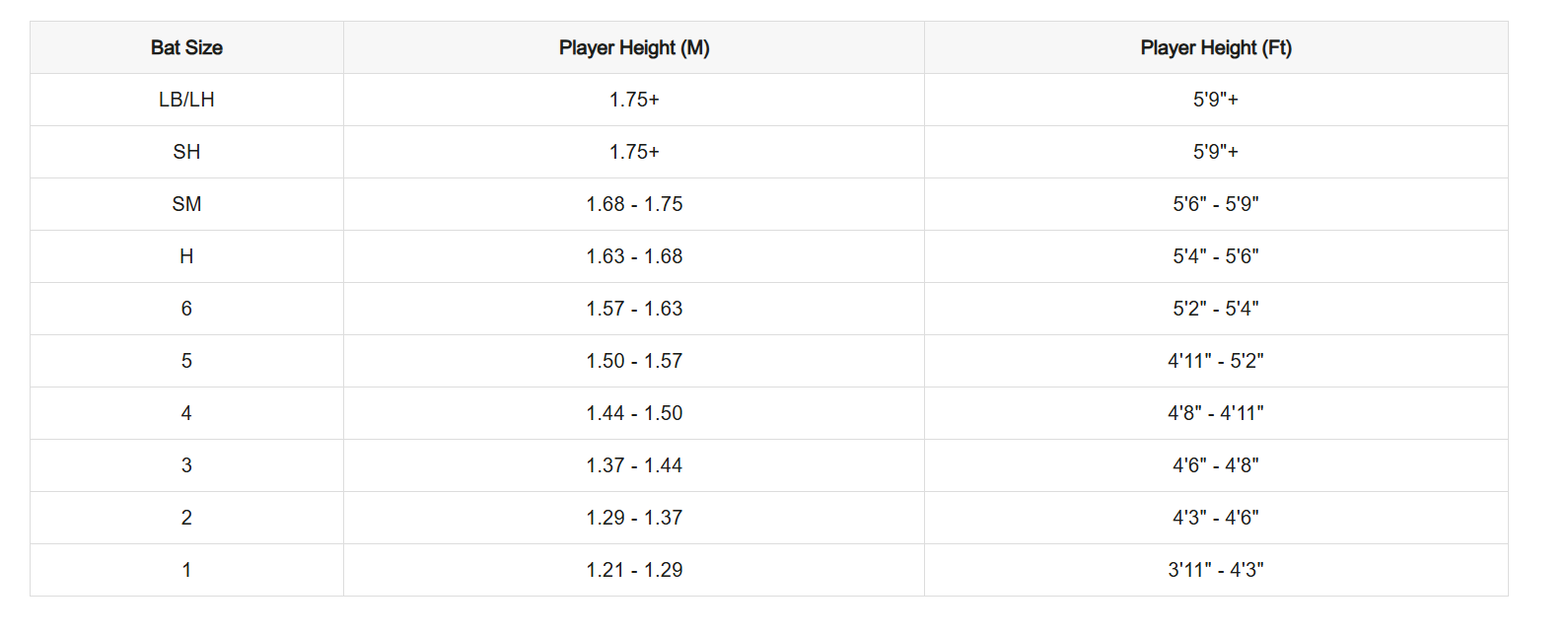Click the 4'11" - 5'2" feet cell
This screenshot has width=1568, height=635.
1216,361
